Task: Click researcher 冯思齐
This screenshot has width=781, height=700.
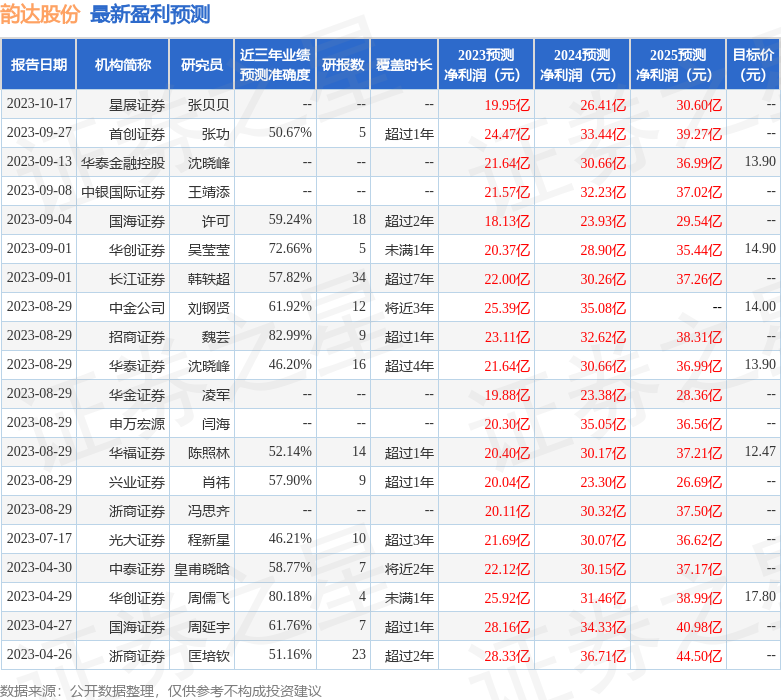Action: tap(209, 511)
